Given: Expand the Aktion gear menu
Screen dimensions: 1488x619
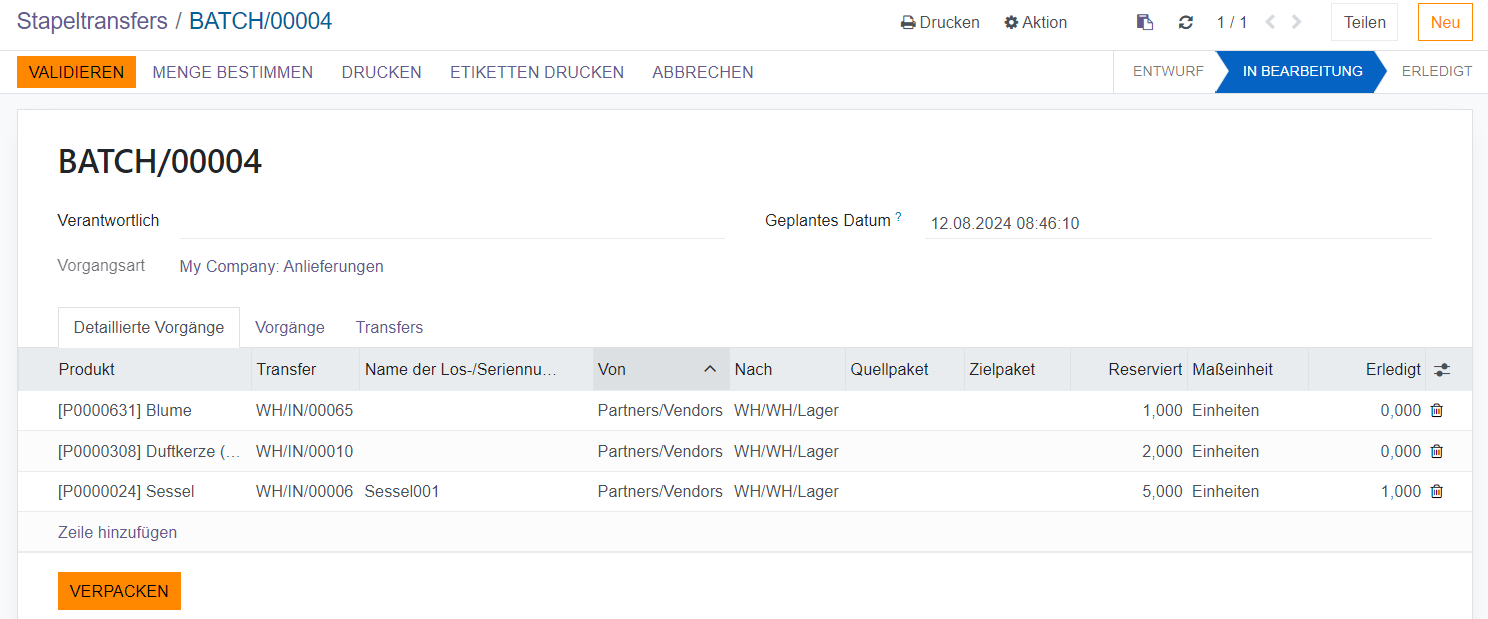Looking at the screenshot, I should (1036, 22).
